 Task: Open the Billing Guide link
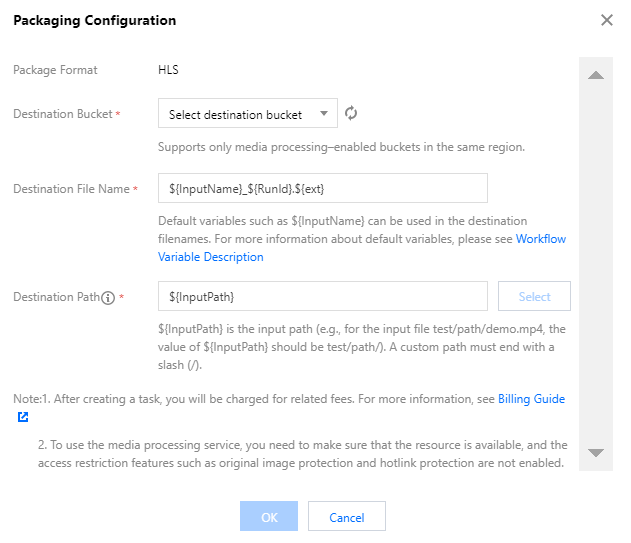531,399
